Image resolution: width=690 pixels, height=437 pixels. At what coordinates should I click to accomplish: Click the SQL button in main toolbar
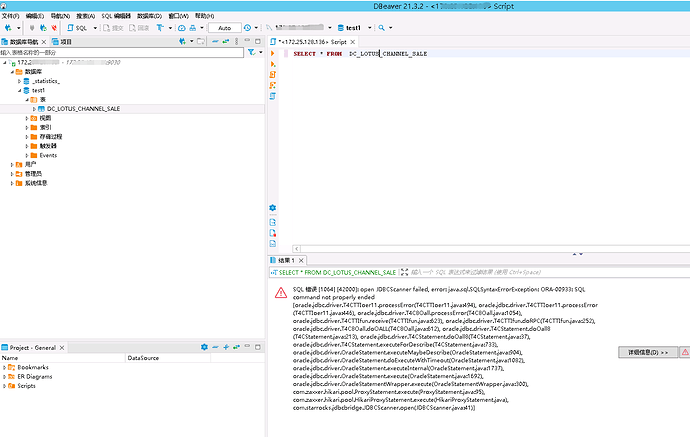pyautogui.click(x=83, y=28)
